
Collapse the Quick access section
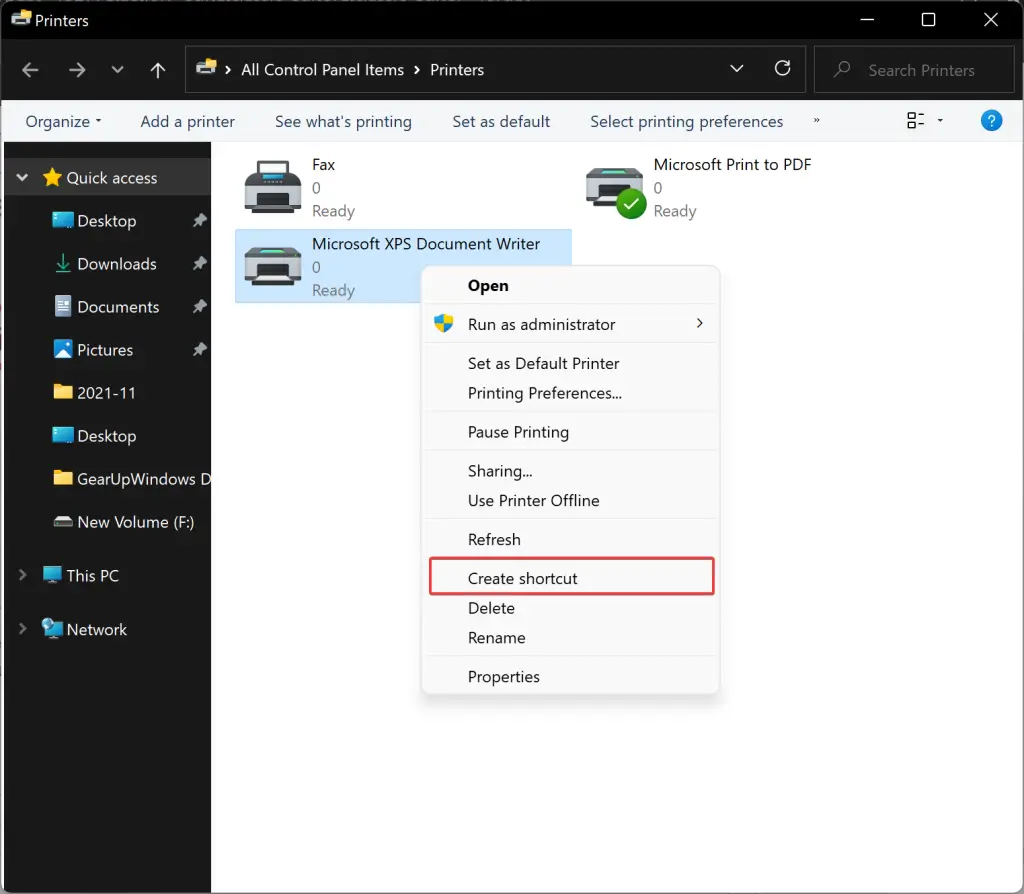tap(22, 177)
